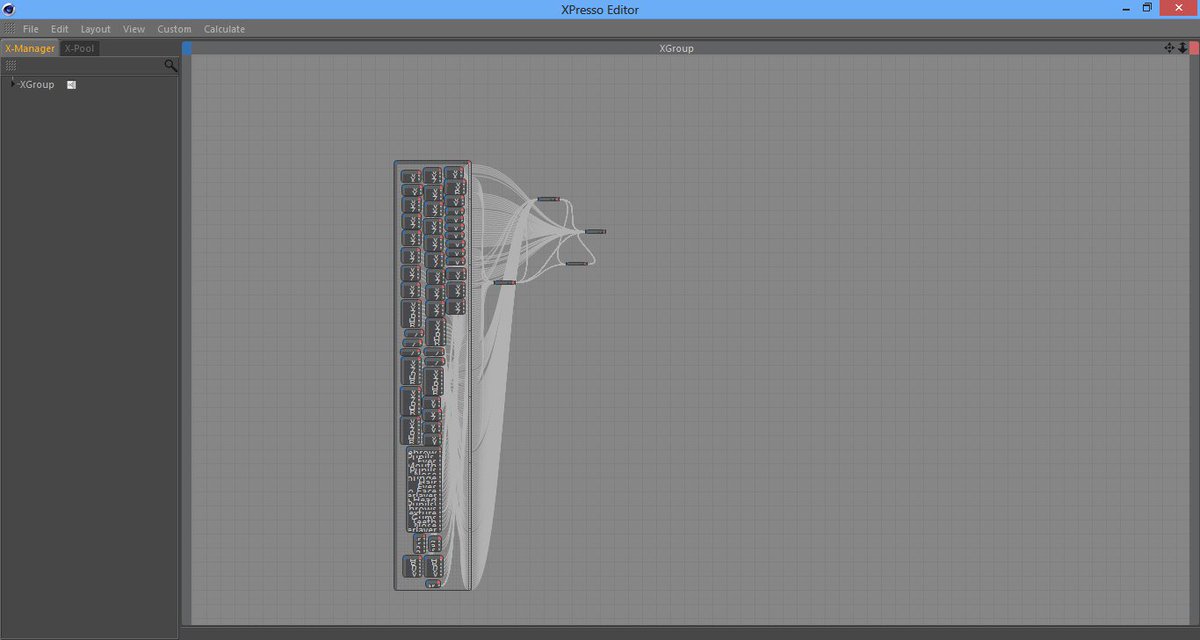
Task: Open the File menu
Action: [31, 29]
